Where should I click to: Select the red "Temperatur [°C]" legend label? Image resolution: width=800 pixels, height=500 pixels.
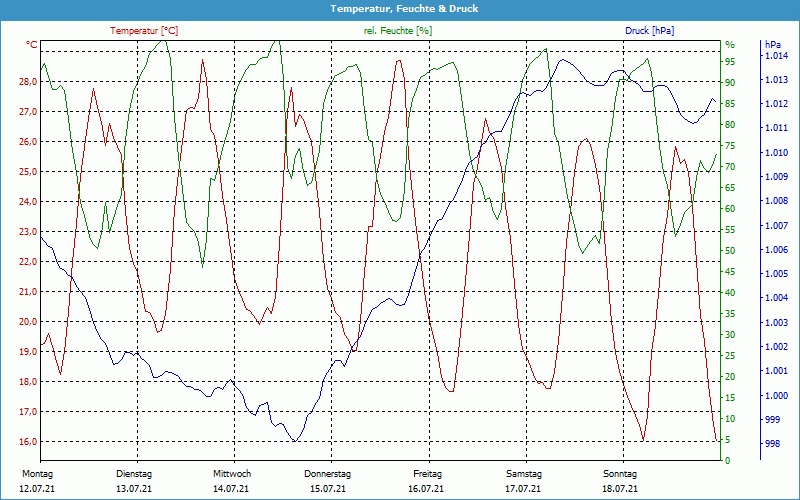[x=144, y=31]
